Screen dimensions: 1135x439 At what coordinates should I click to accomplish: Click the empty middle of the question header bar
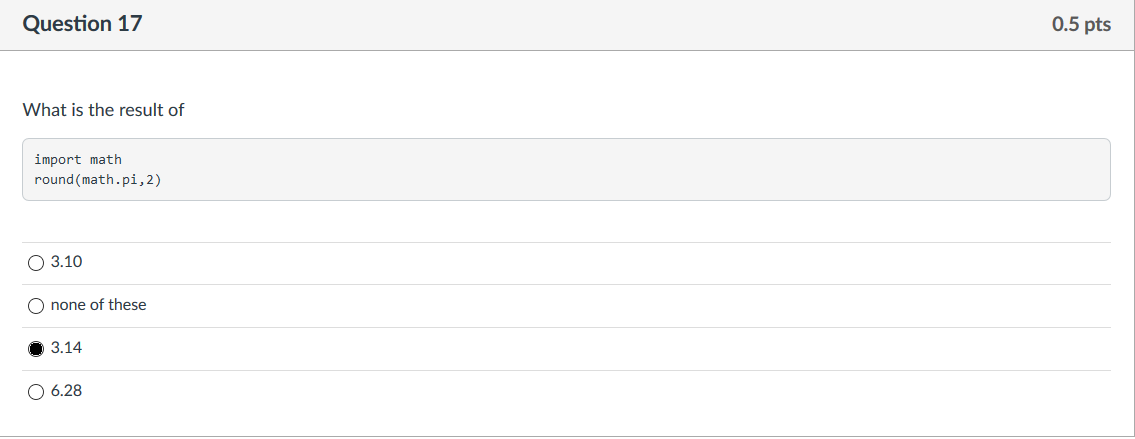579,25
